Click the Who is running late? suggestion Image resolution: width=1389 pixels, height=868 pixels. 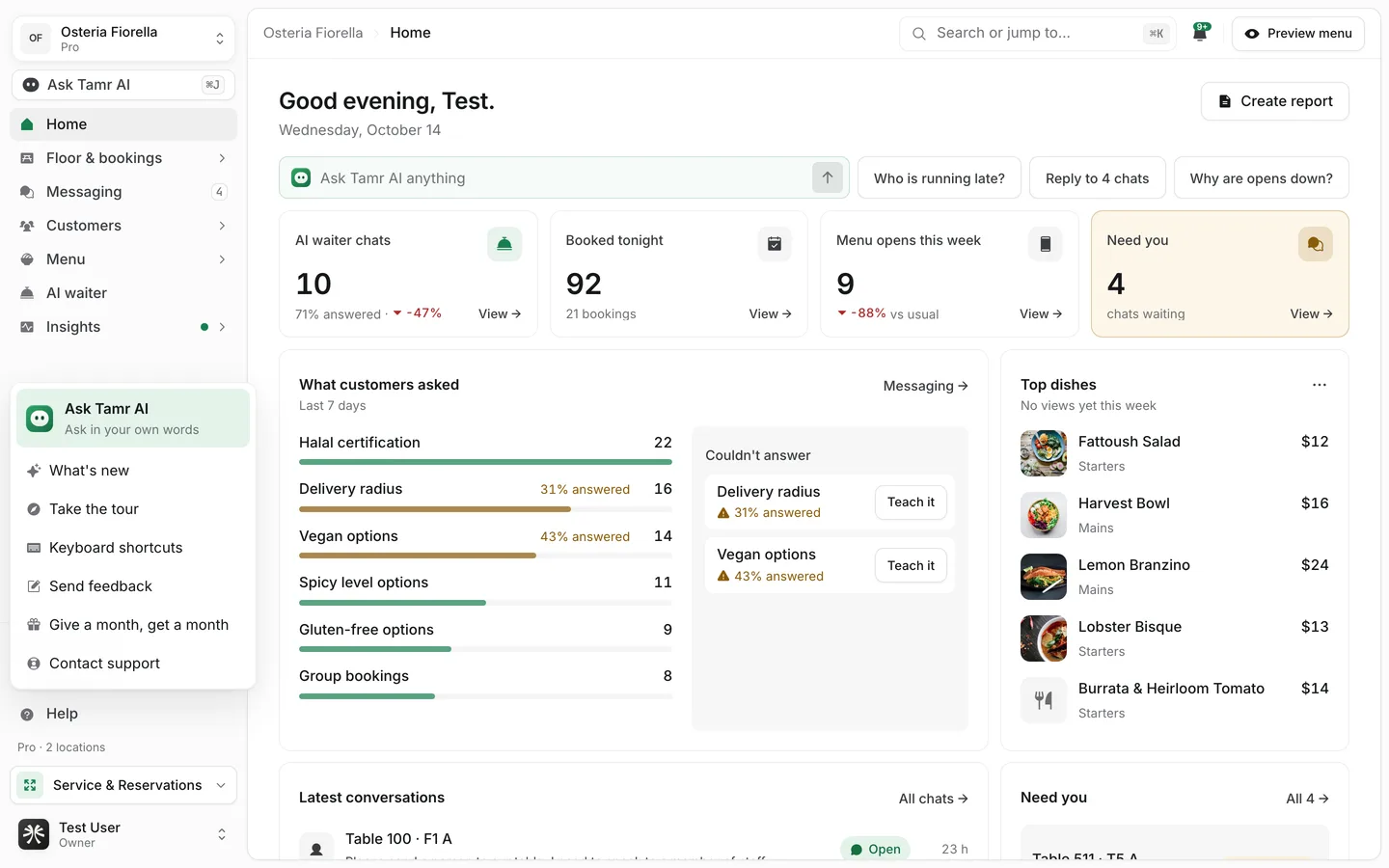(x=940, y=178)
